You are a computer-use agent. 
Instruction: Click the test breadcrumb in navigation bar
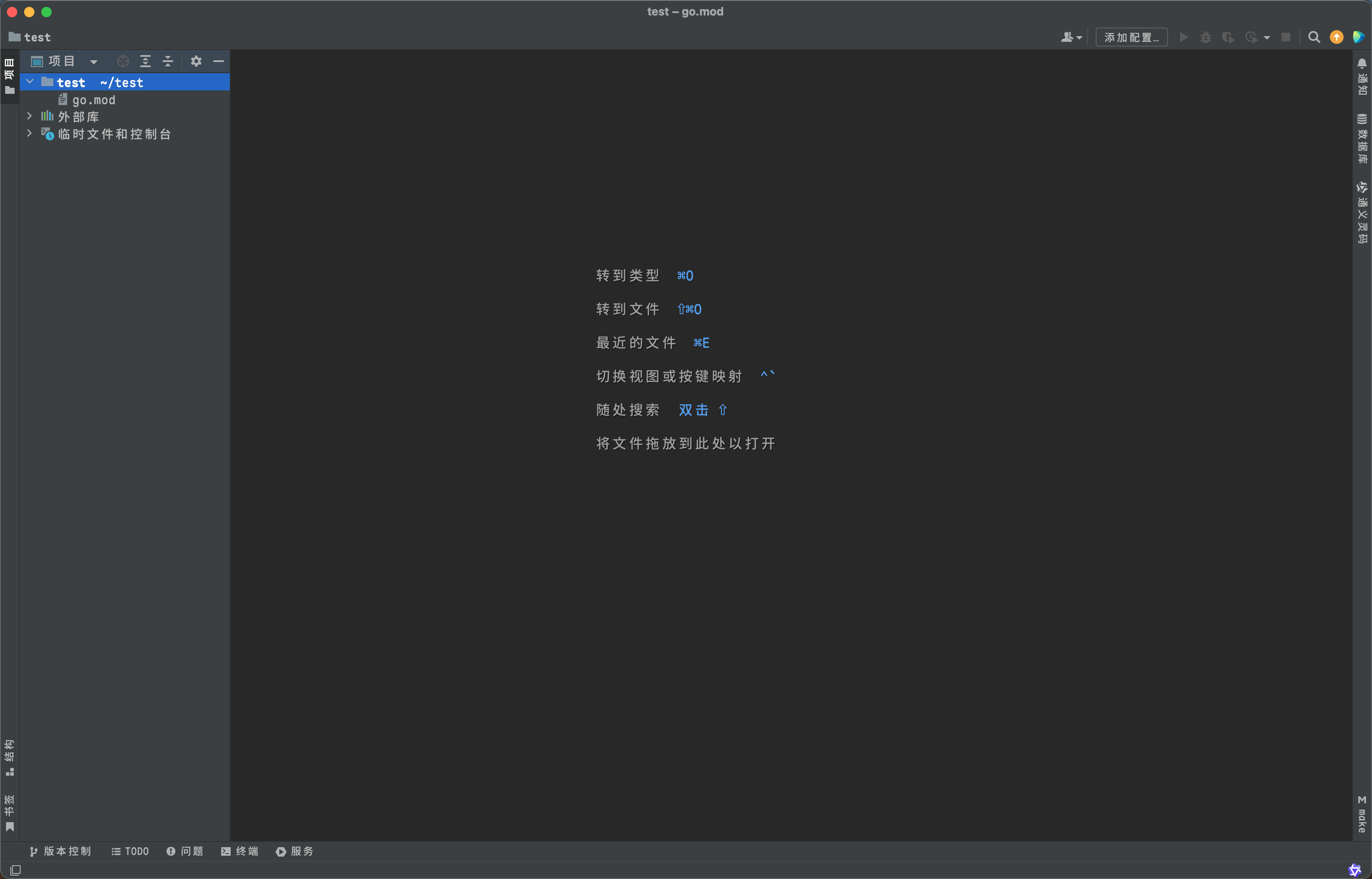pos(30,37)
